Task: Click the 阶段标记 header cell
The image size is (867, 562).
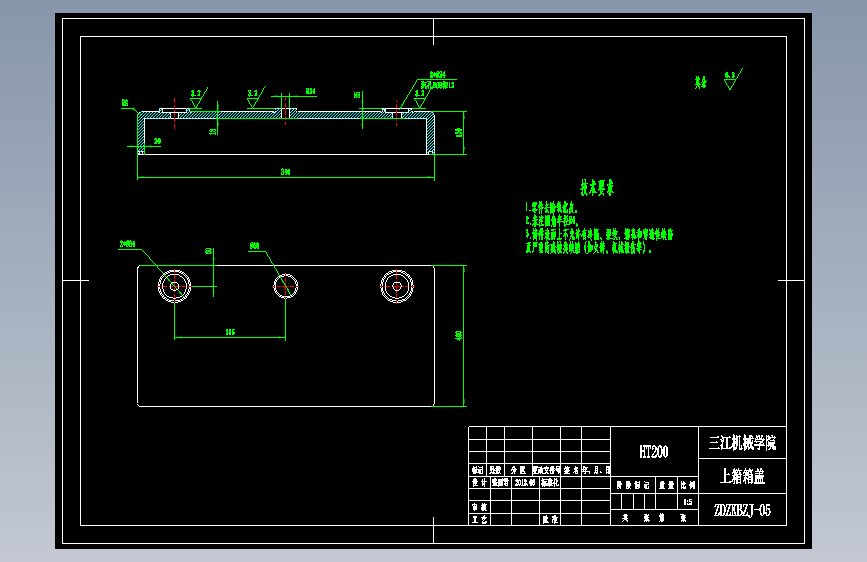Action: [x=633, y=485]
